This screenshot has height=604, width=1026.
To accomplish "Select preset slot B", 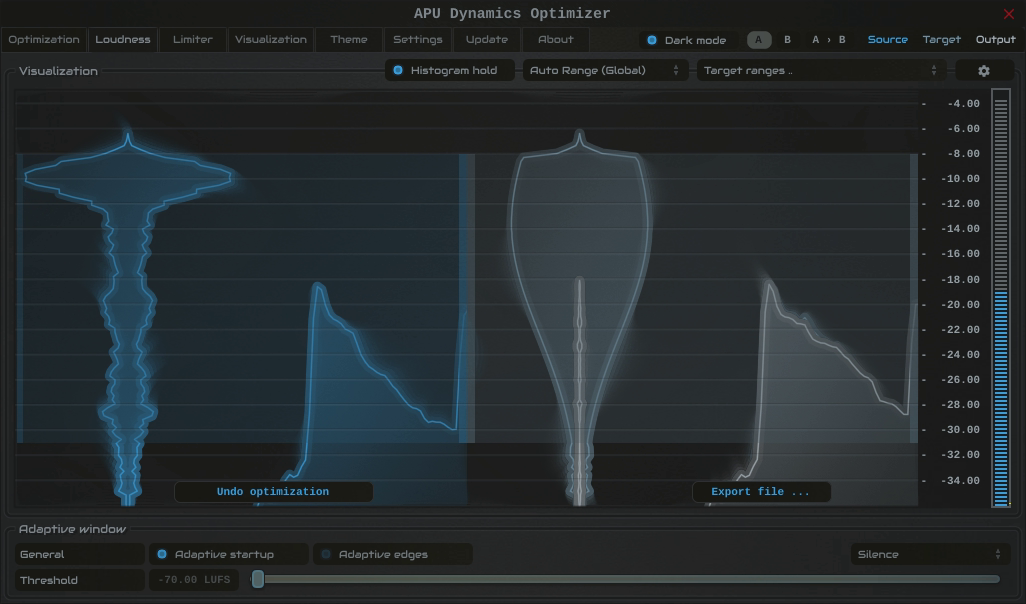I will click(787, 40).
